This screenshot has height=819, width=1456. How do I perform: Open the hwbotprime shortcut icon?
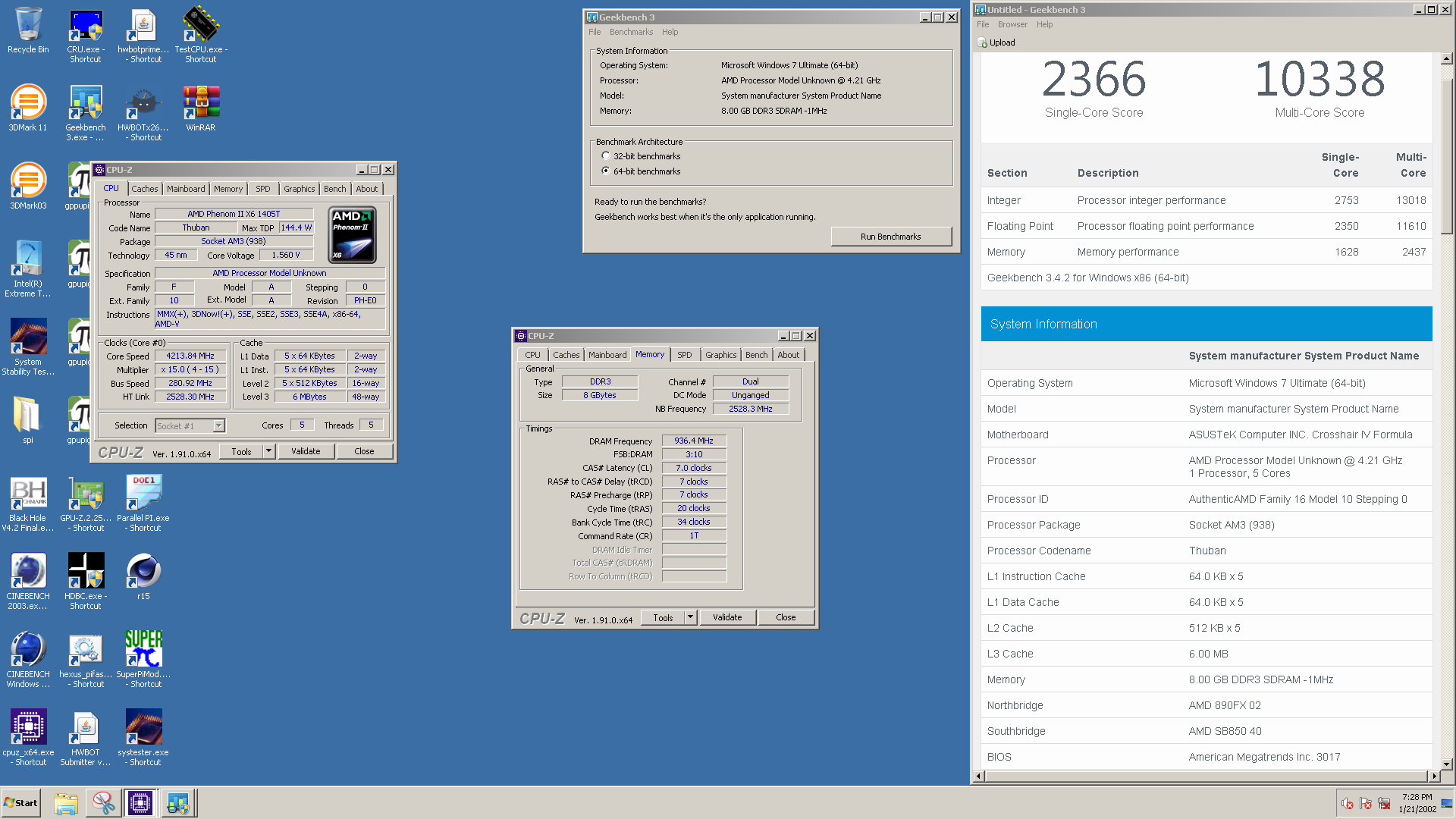(x=143, y=35)
